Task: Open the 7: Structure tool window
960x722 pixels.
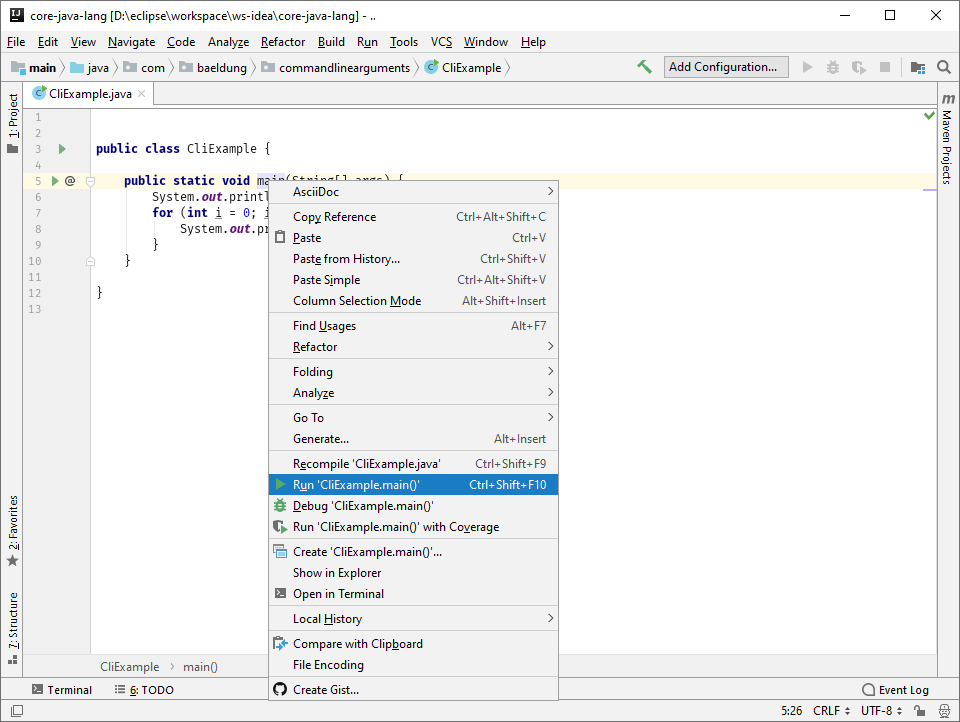Action: (12, 628)
